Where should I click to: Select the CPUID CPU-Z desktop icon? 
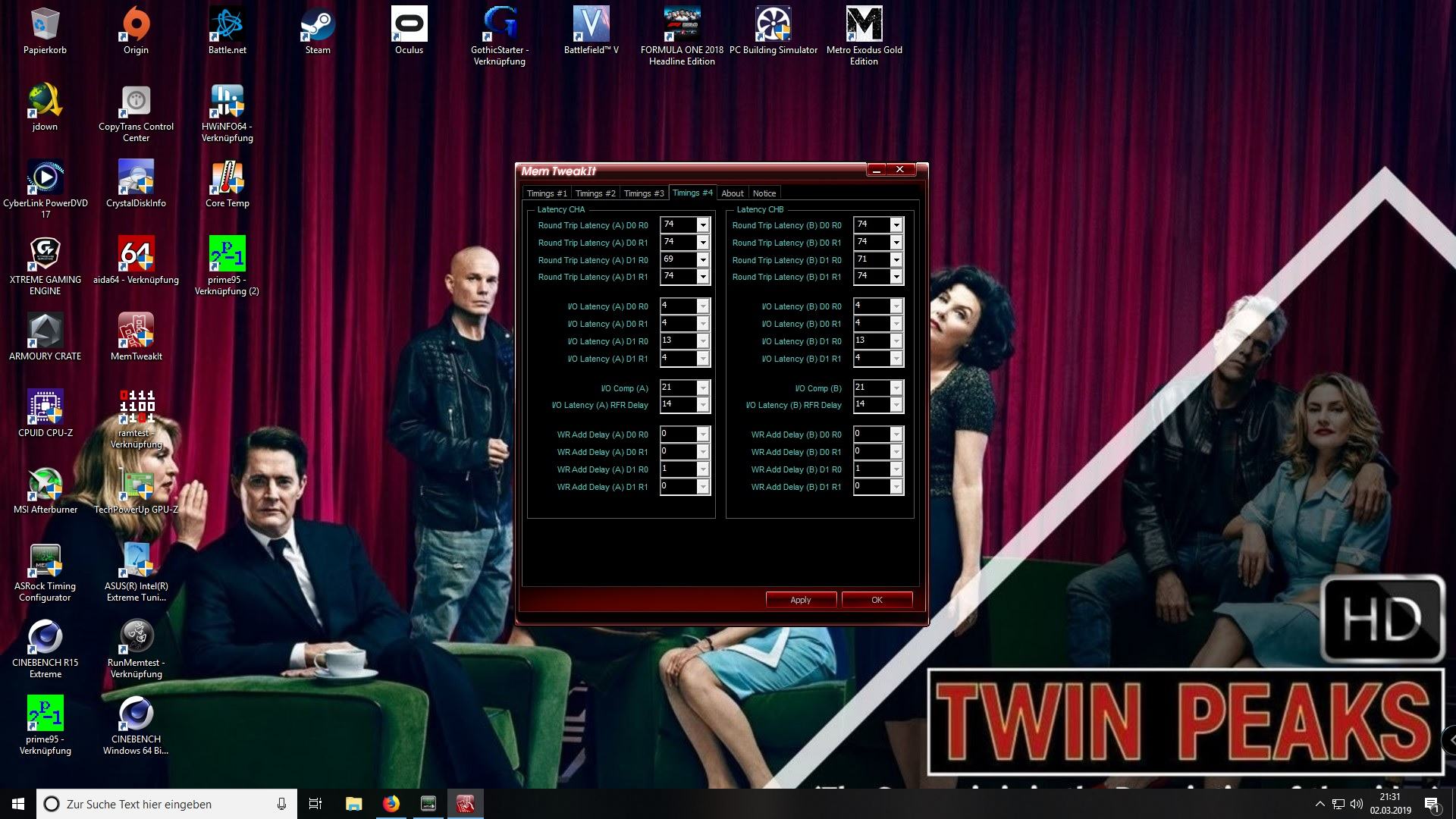coord(45,414)
